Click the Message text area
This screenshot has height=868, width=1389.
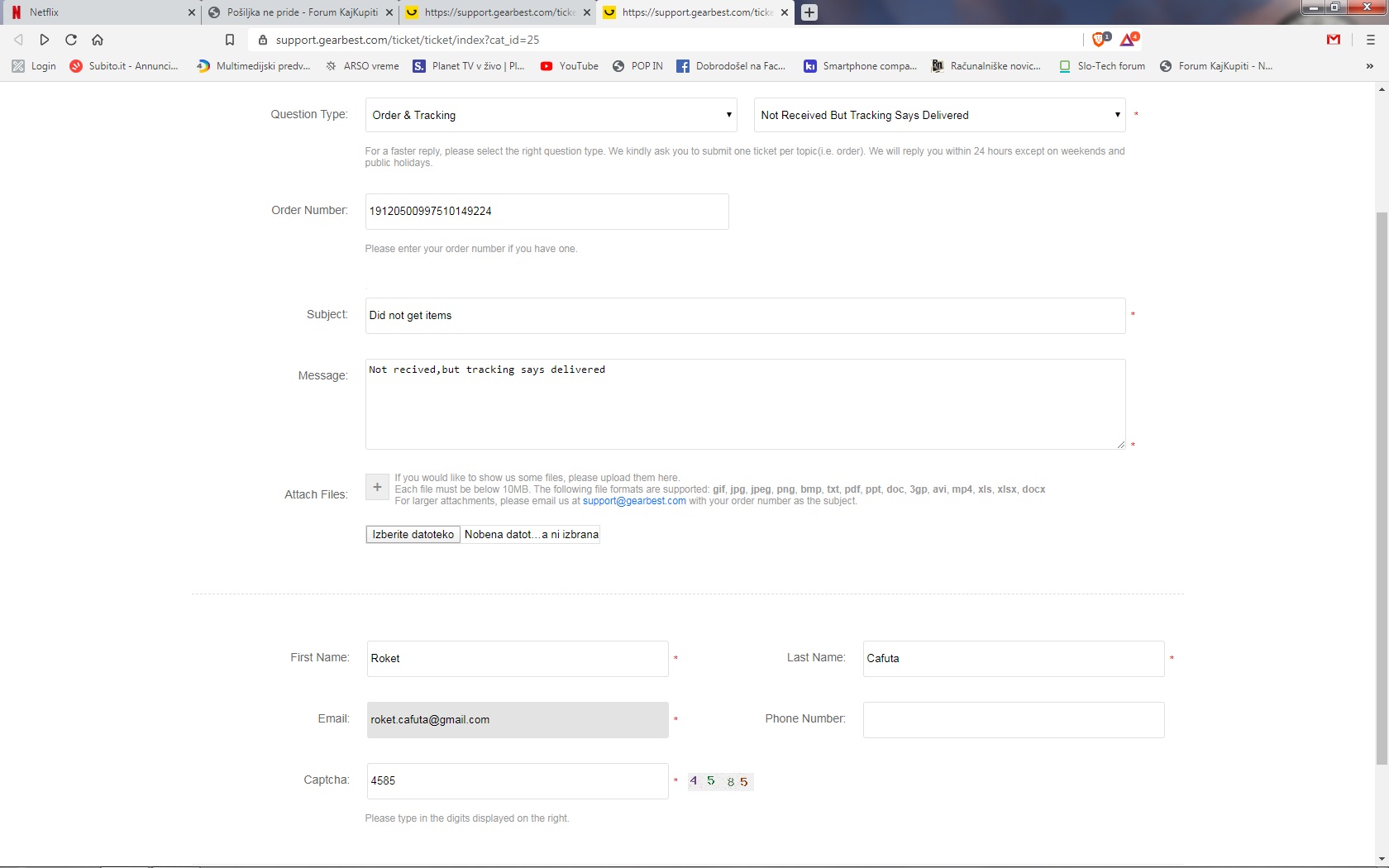pyautogui.click(x=744, y=404)
